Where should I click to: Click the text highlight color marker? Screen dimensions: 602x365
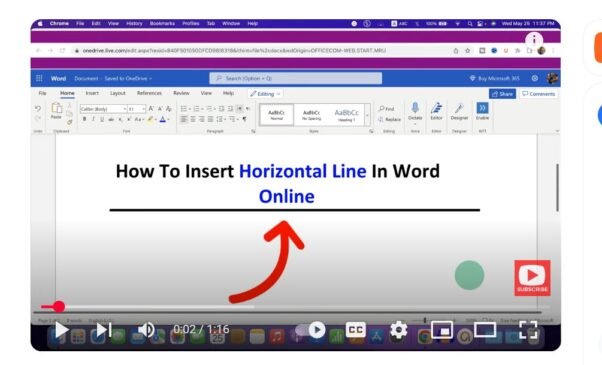151,119
